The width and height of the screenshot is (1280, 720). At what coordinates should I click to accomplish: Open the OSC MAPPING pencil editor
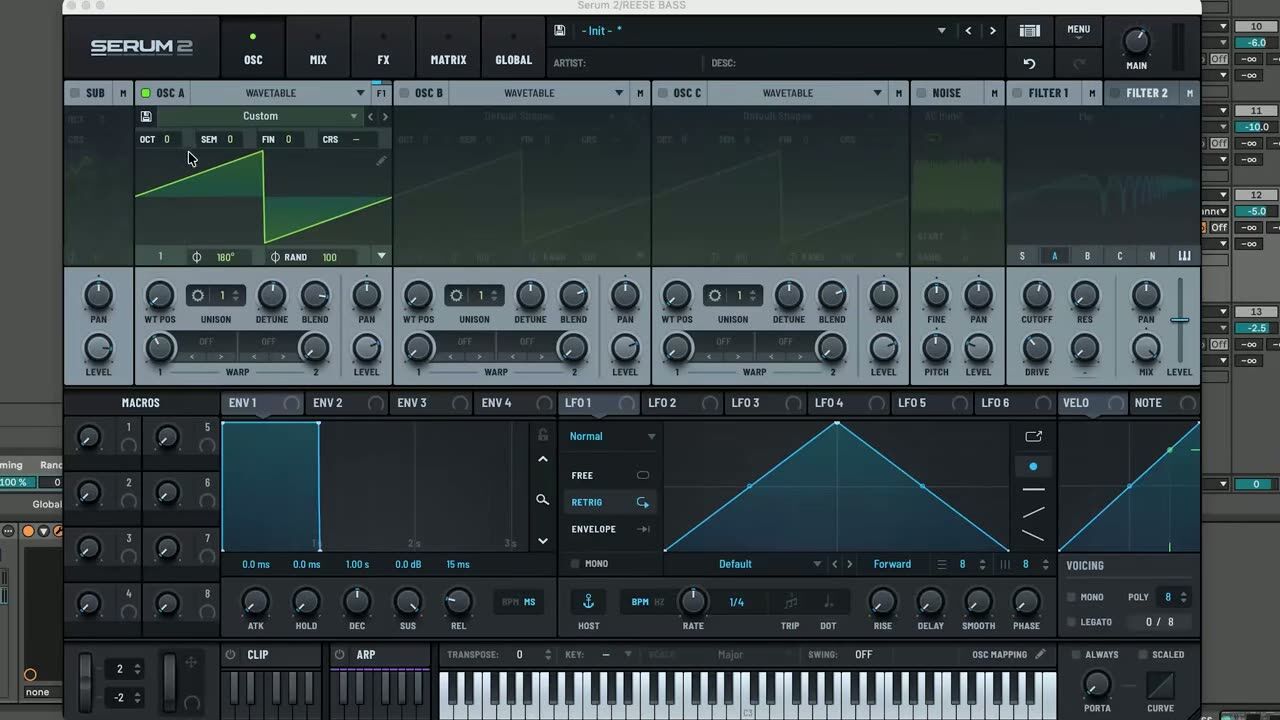pyautogui.click(x=1041, y=655)
